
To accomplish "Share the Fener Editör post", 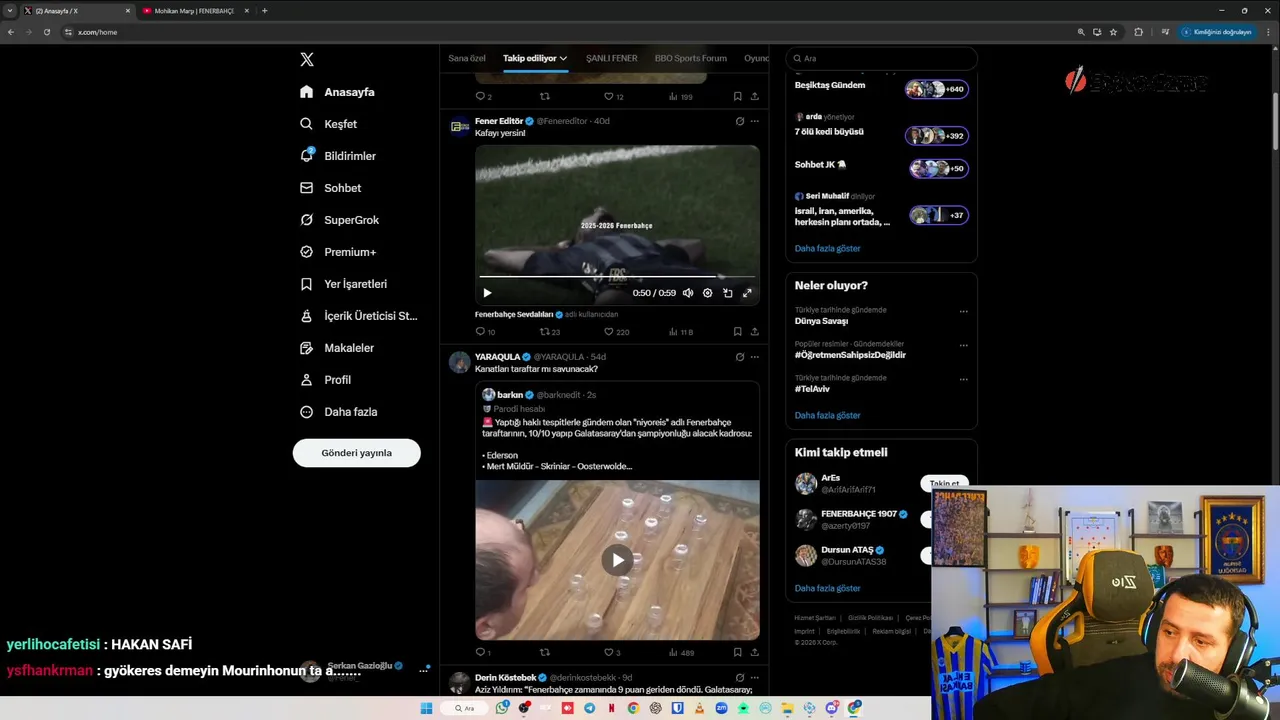I will (x=754, y=332).
